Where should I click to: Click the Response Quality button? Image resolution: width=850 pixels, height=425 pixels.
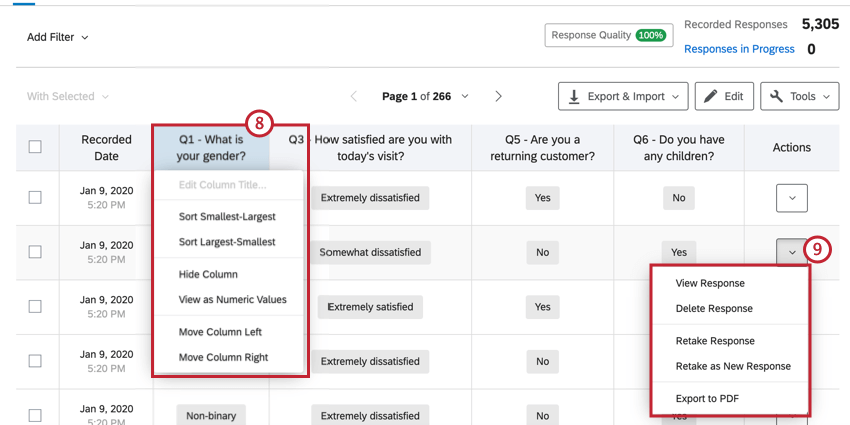(593, 35)
